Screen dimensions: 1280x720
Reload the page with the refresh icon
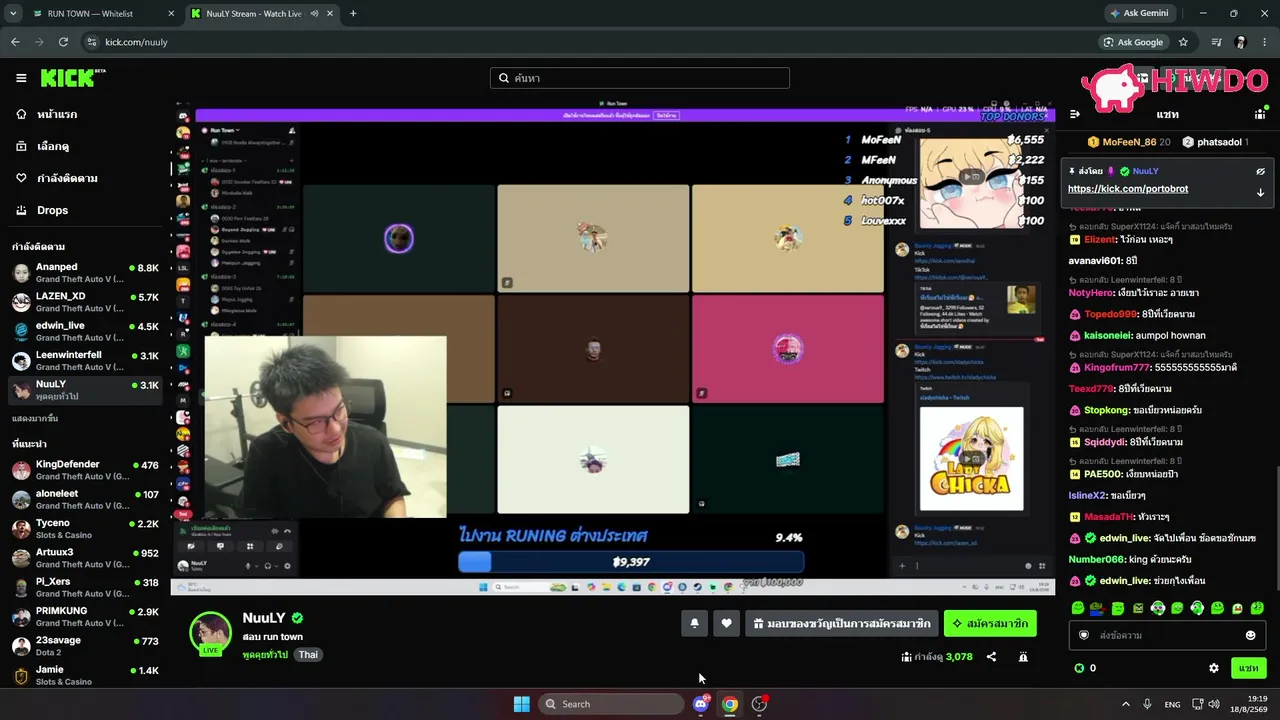click(63, 42)
